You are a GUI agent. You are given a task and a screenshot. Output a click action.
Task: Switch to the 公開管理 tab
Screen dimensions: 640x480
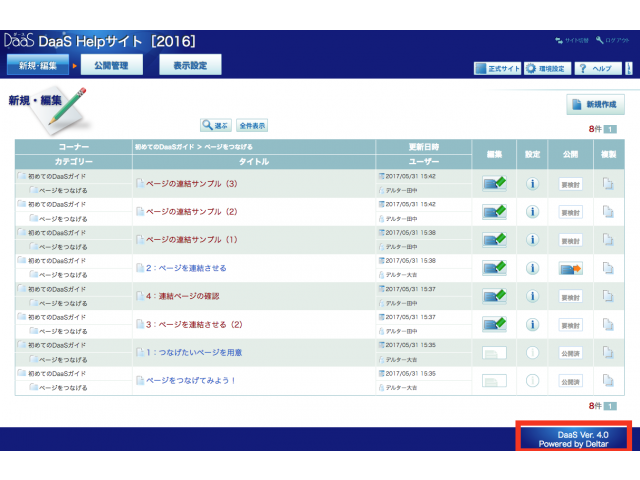(x=111, y=65)
